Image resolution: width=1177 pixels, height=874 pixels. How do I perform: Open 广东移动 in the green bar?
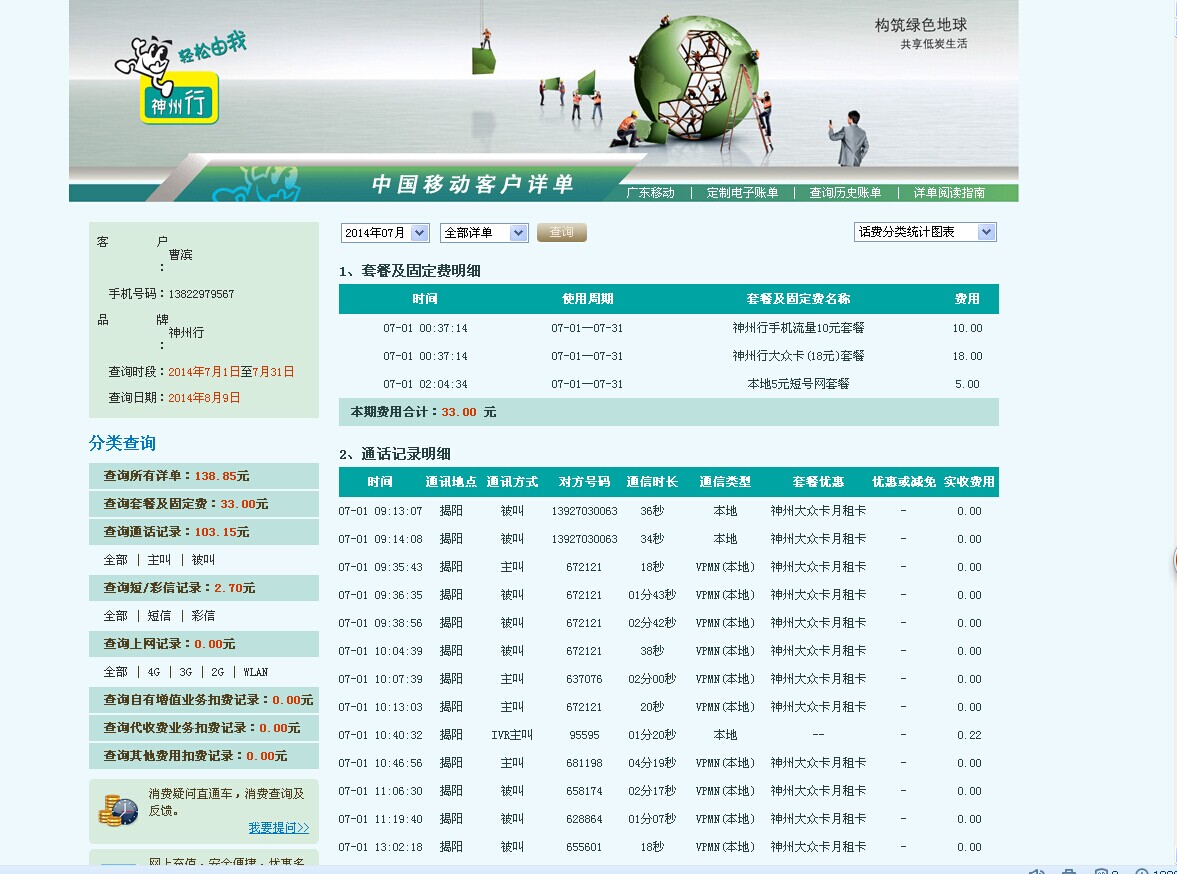651,193
